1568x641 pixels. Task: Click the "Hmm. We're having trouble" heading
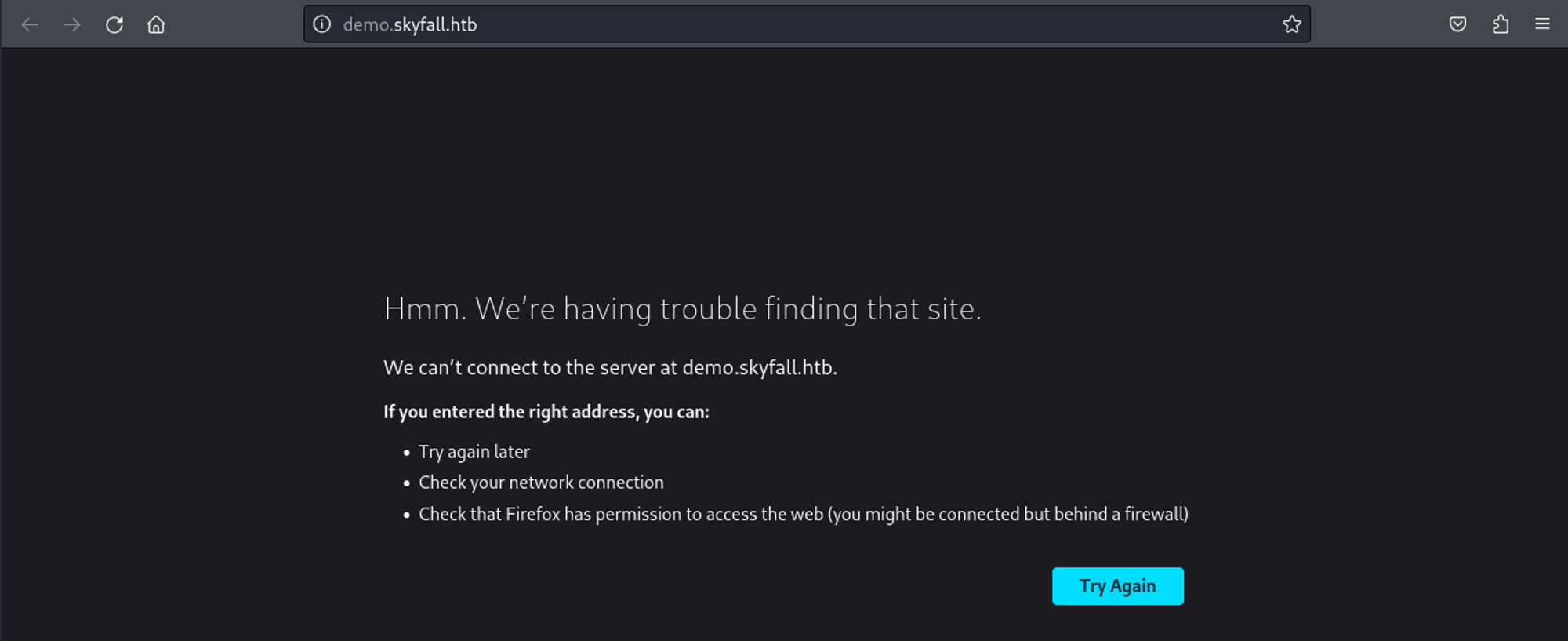[x=682, y=309]
